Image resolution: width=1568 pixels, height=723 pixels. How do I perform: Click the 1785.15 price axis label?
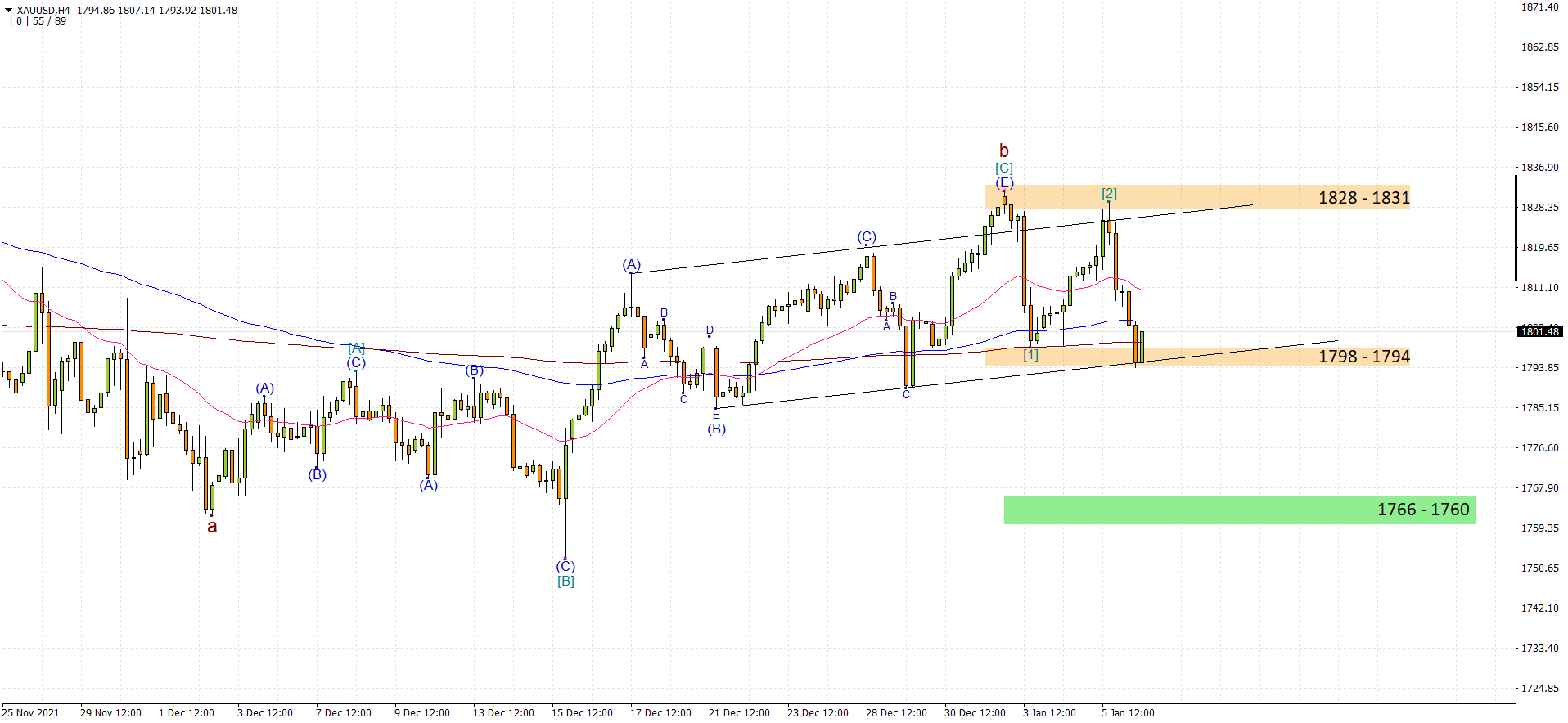[1539, 408]
